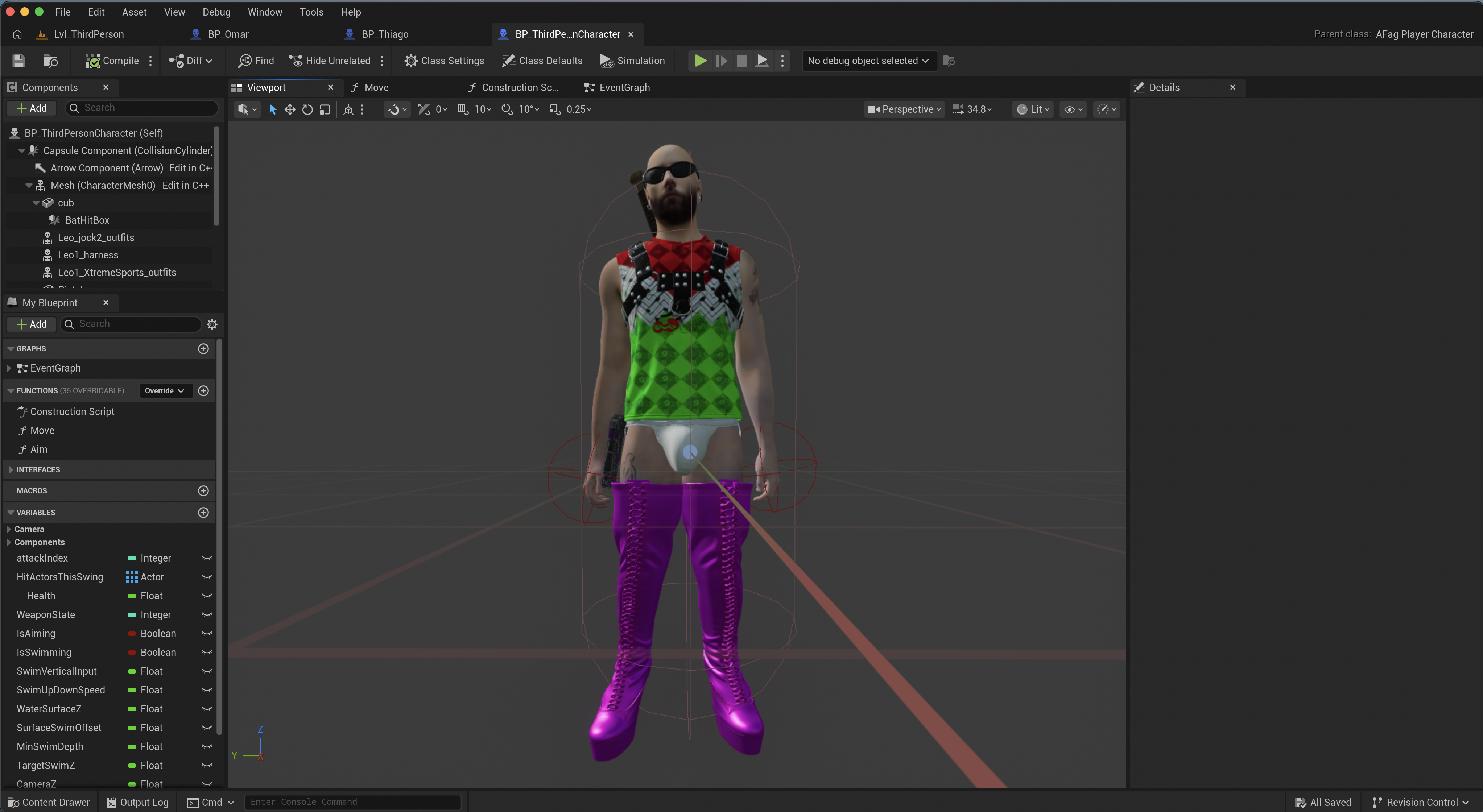1483x812 pixels.
Task: Toggle grid snapping icon in viewport toolbar
Action: [x=463, y=109]
